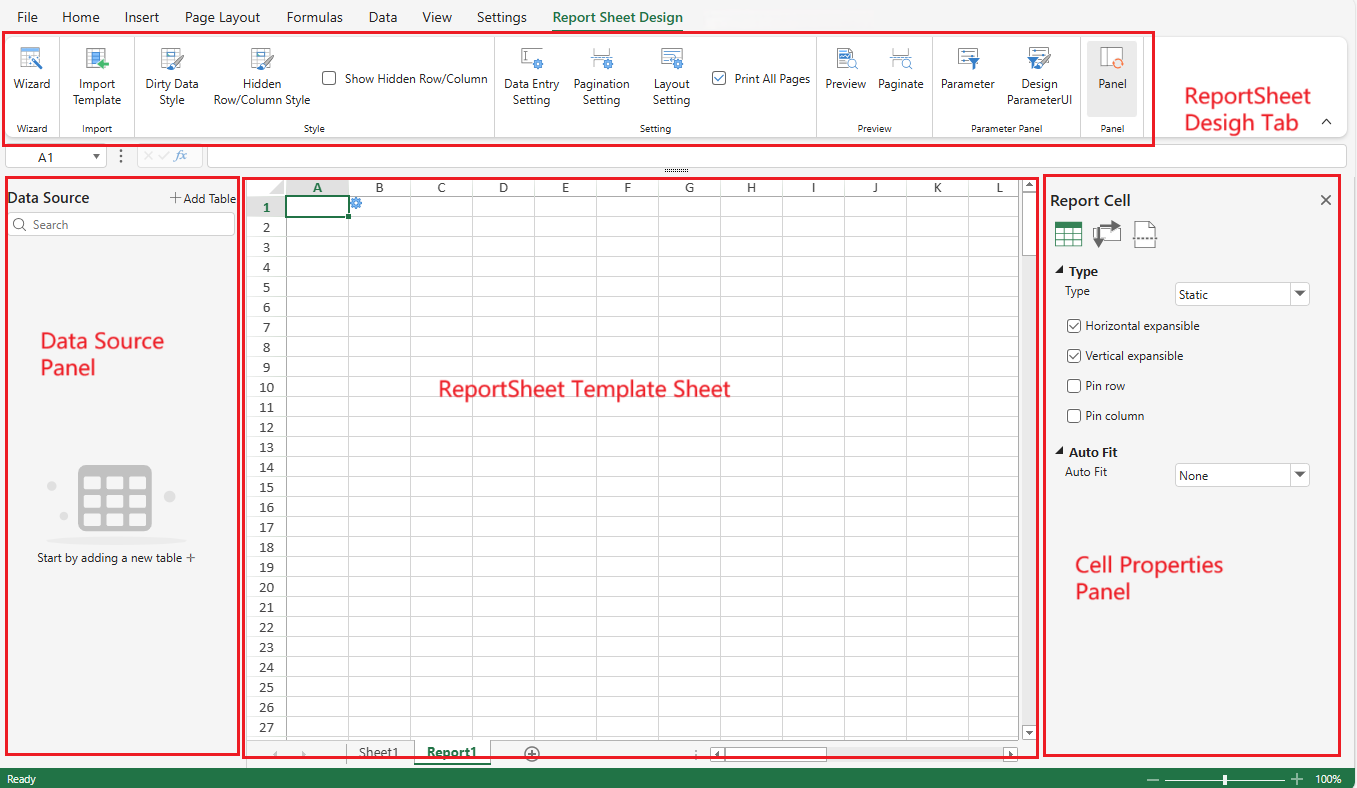The image size is (1357, 788).
Task: Zoom in with the plus icon
Action: 1297,779
